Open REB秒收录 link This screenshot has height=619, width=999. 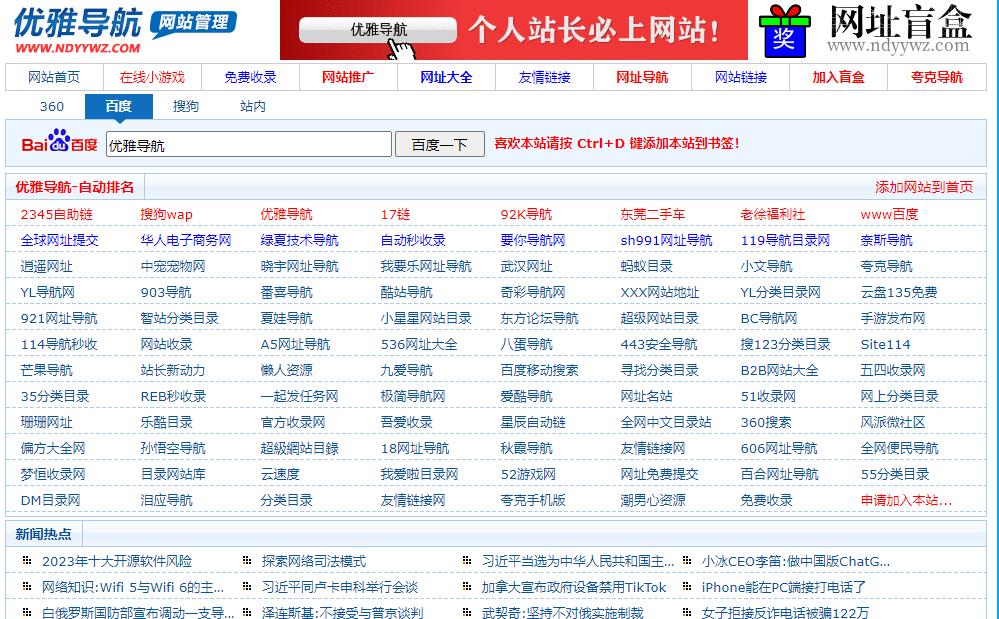point(173,396)
